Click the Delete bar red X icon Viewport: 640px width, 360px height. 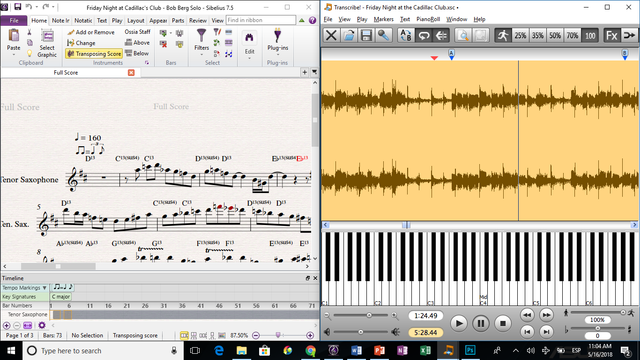[163, 44]
